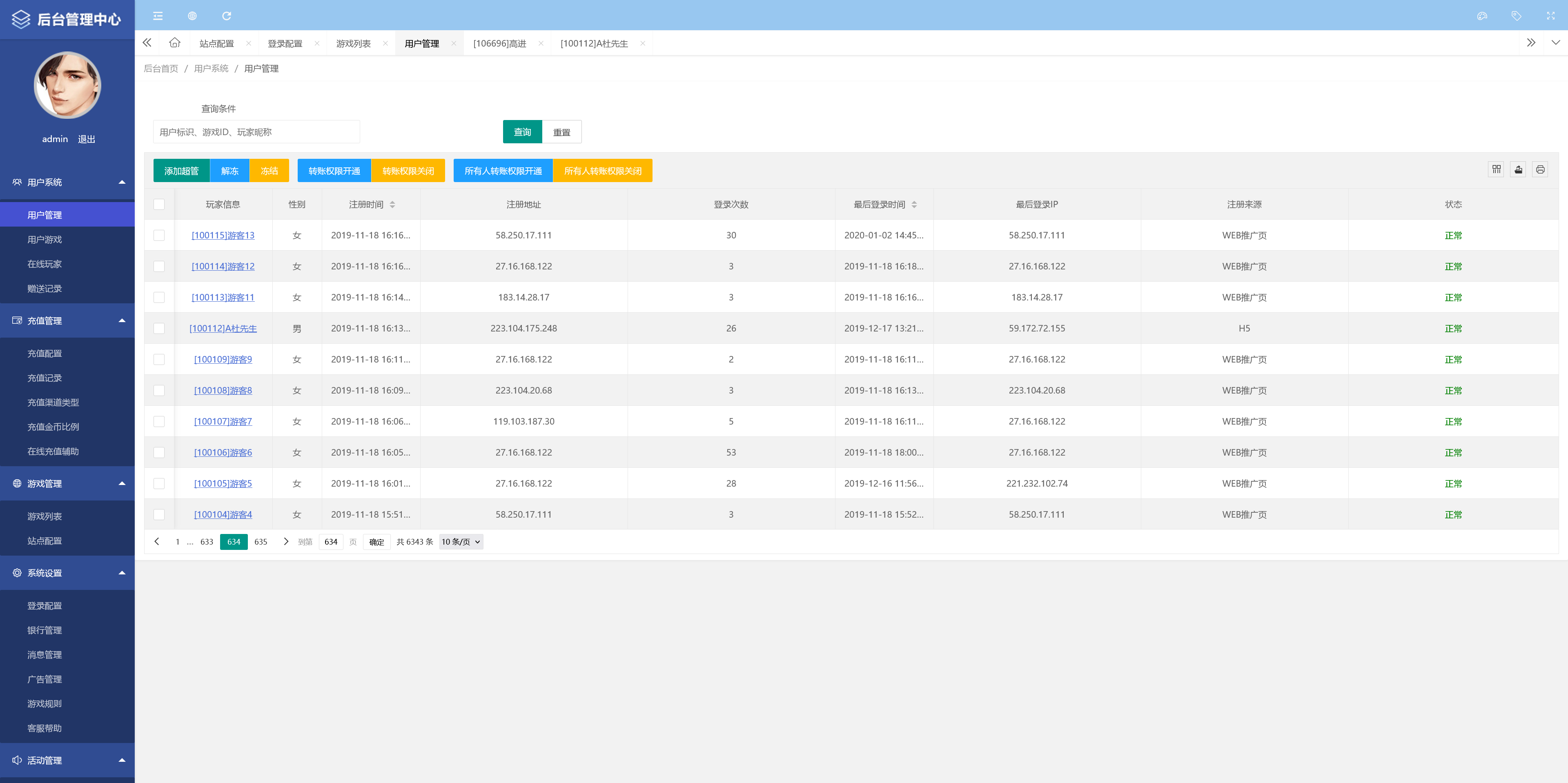Print the user list with the printer icon

click(1540, 169)
